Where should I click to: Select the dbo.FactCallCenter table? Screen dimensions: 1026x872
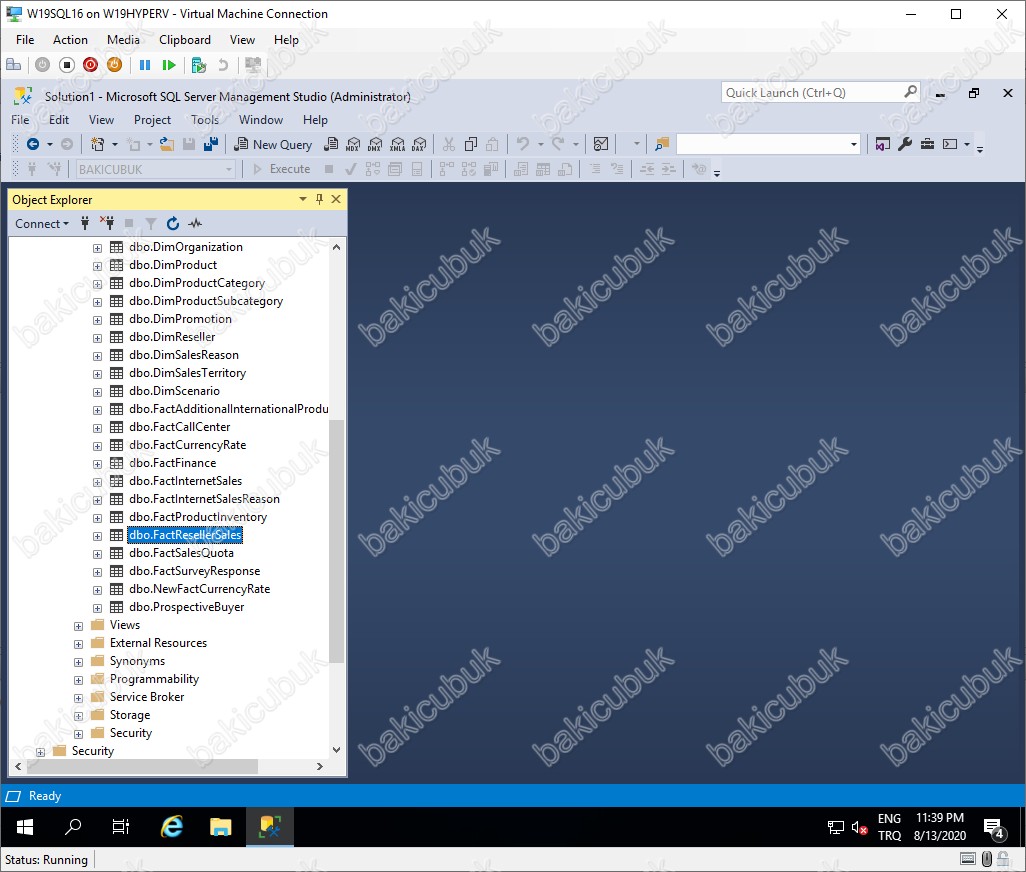(x=179, y=427)
